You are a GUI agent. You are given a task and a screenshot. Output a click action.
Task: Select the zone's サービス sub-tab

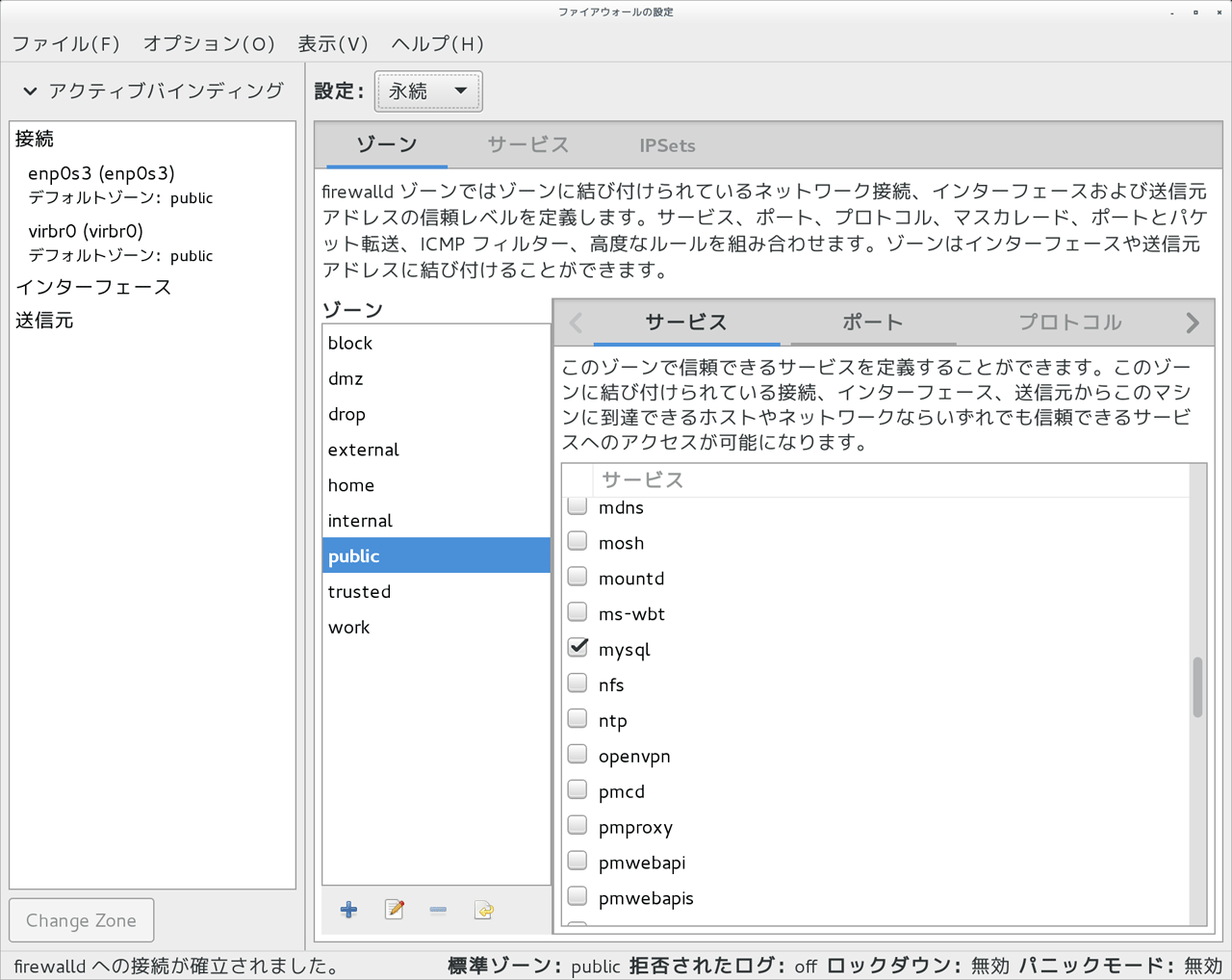[x=686, y=322]
